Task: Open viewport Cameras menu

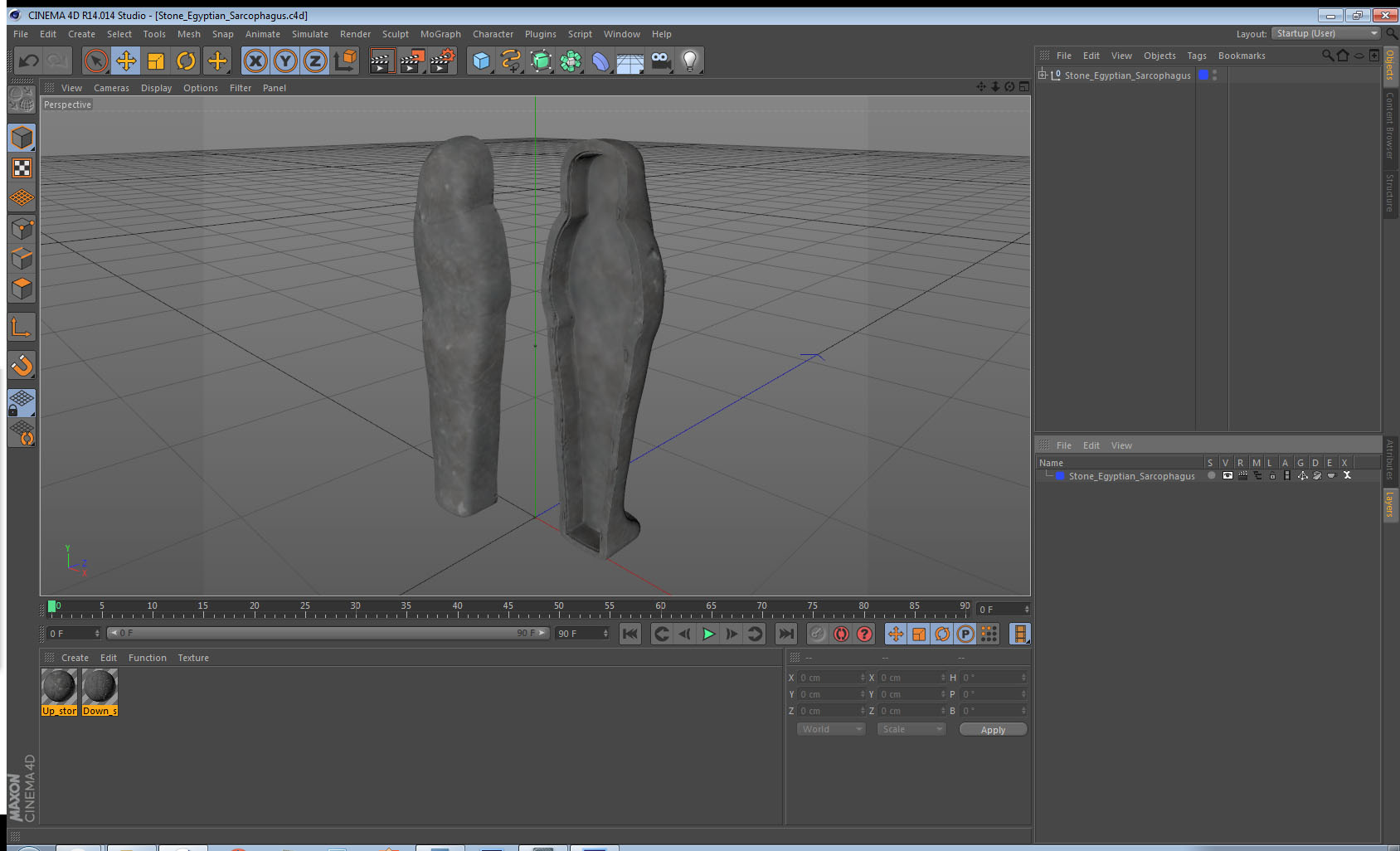Action: [111, 88]
